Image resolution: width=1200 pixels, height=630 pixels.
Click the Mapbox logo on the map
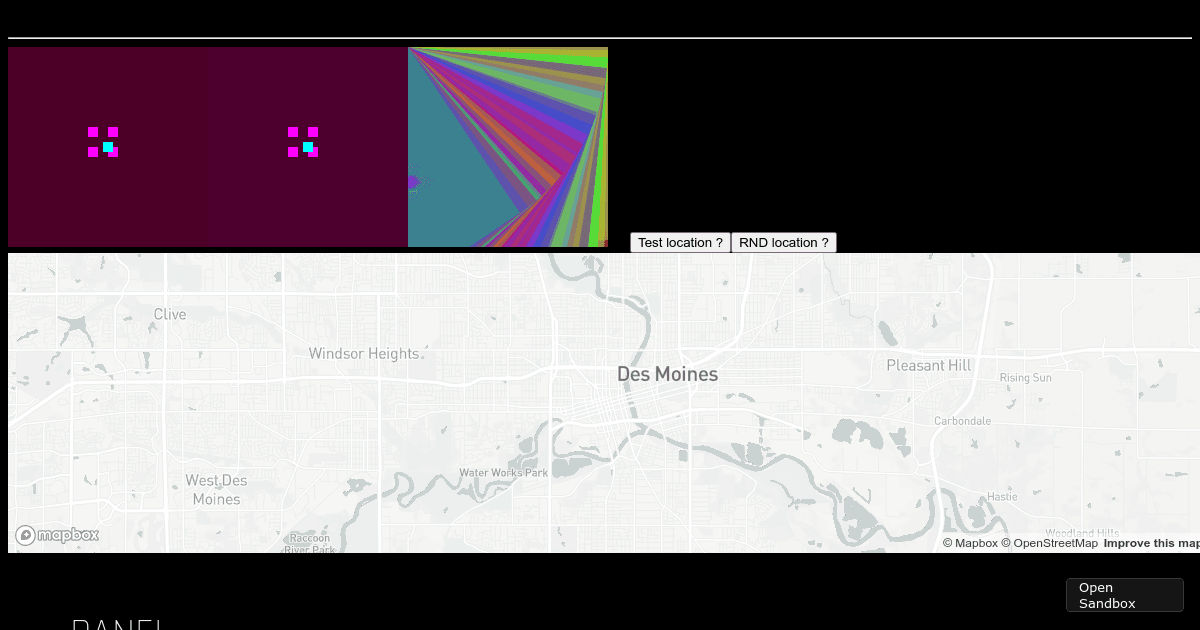point(57,535)
